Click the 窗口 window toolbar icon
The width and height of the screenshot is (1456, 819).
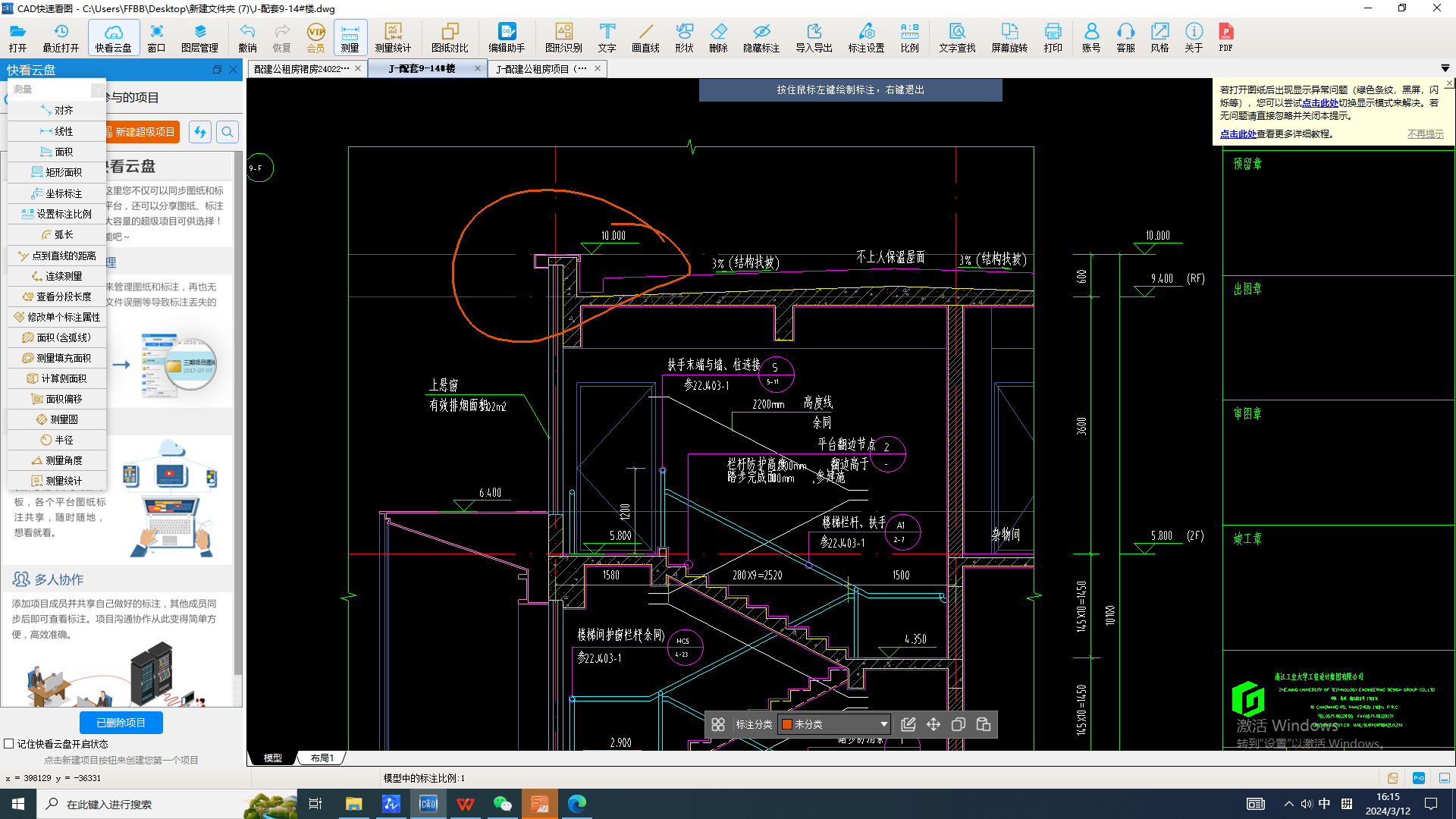pos(156,37)
